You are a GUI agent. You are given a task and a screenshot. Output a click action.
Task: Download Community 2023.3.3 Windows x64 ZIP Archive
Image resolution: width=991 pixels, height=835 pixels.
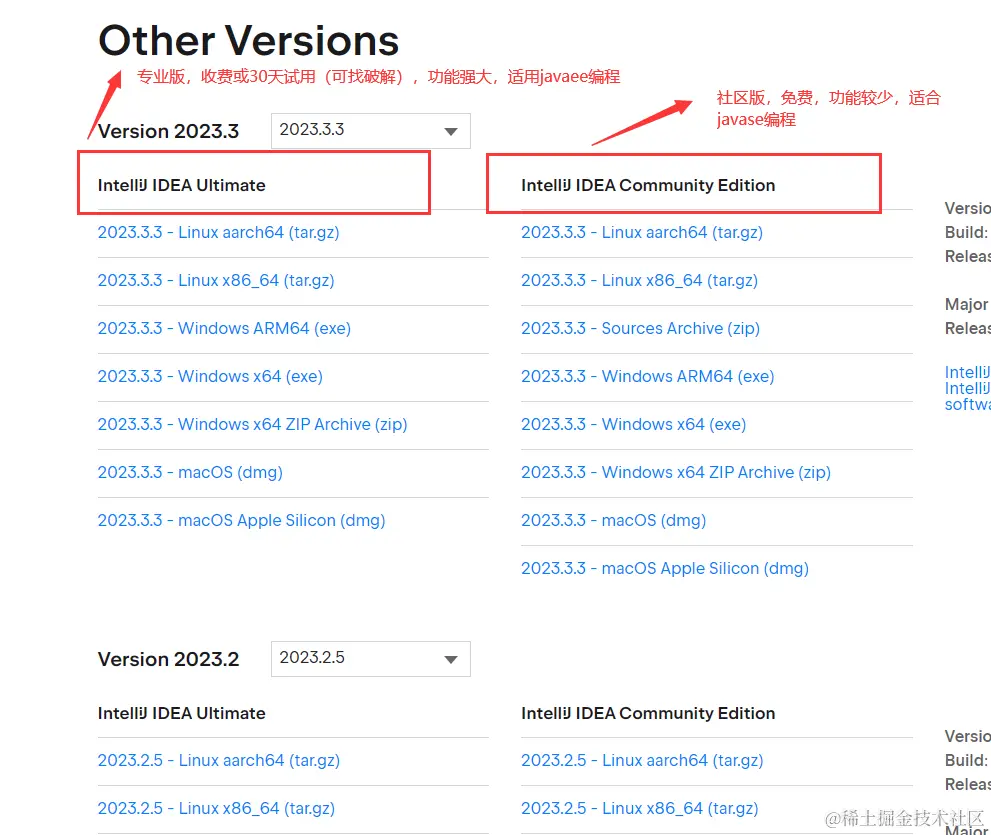(676, 473)
